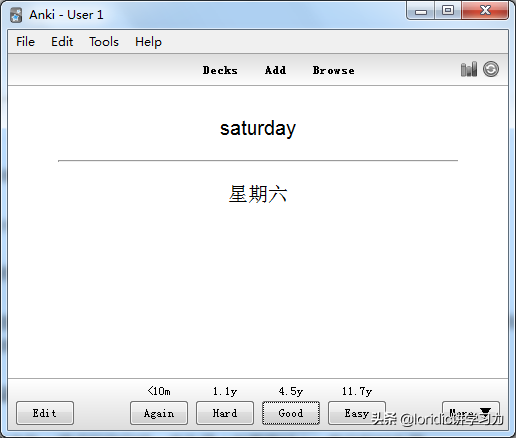Click the <10m interval label
Image resolution: width=516 pixels, height=438 pixels.
[159, 391]
